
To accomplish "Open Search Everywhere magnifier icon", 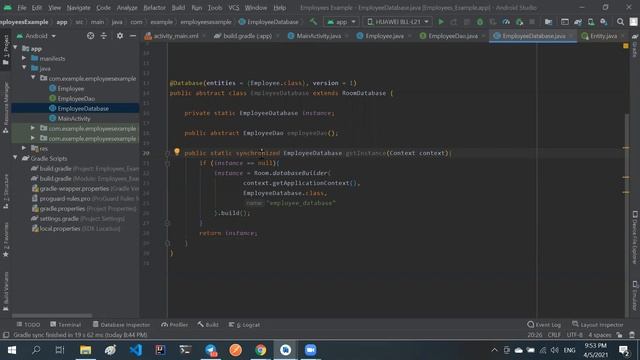I will (620, 22).
